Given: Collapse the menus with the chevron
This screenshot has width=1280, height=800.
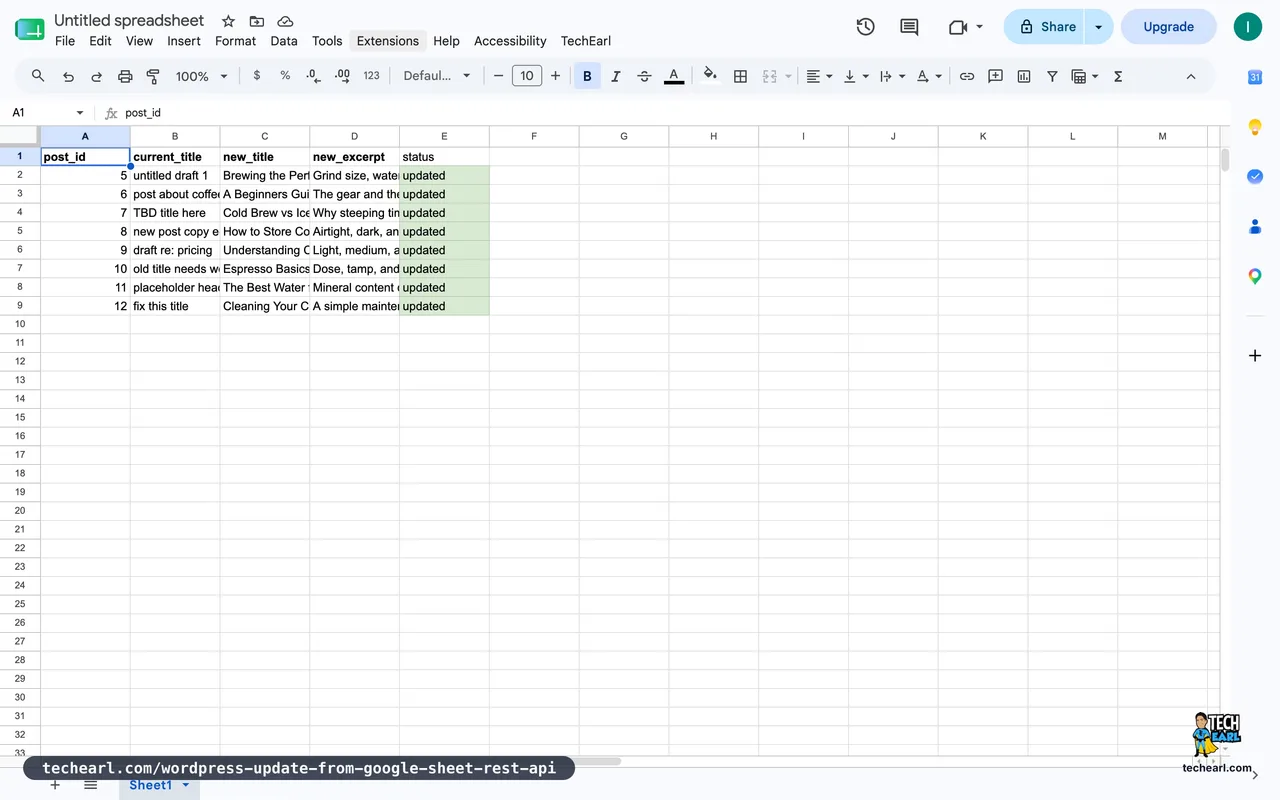Looking at the screenshot, I should [x=1191, y=76].
